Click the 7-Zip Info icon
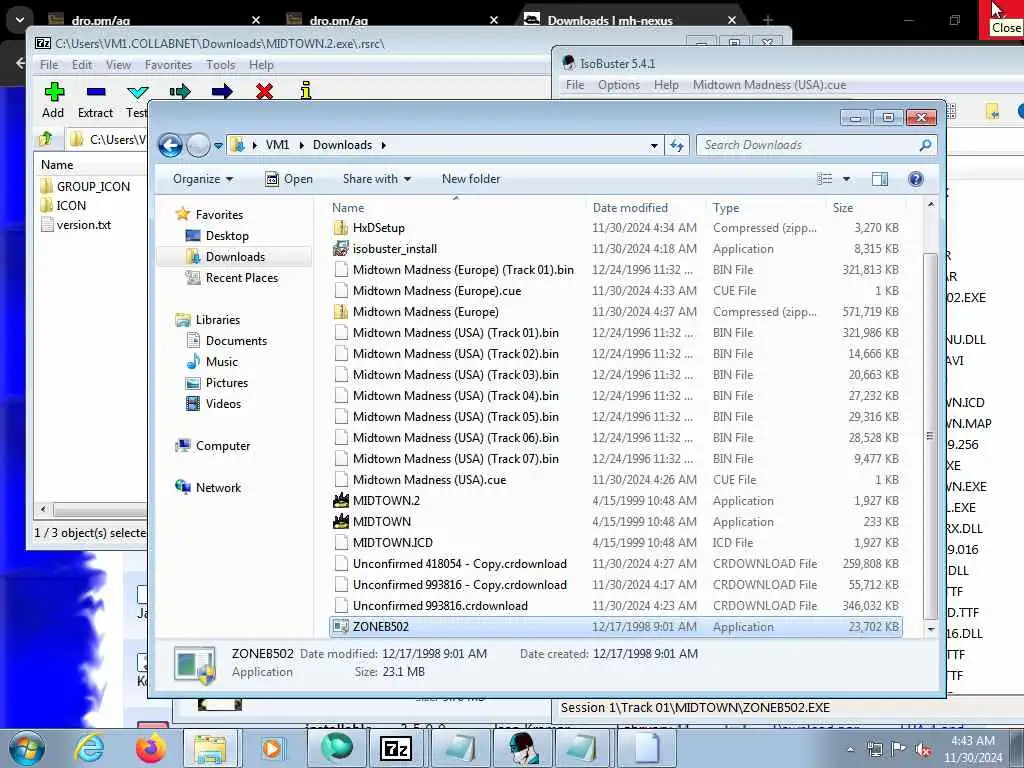The image size is (1024, 768). (306, 91)
